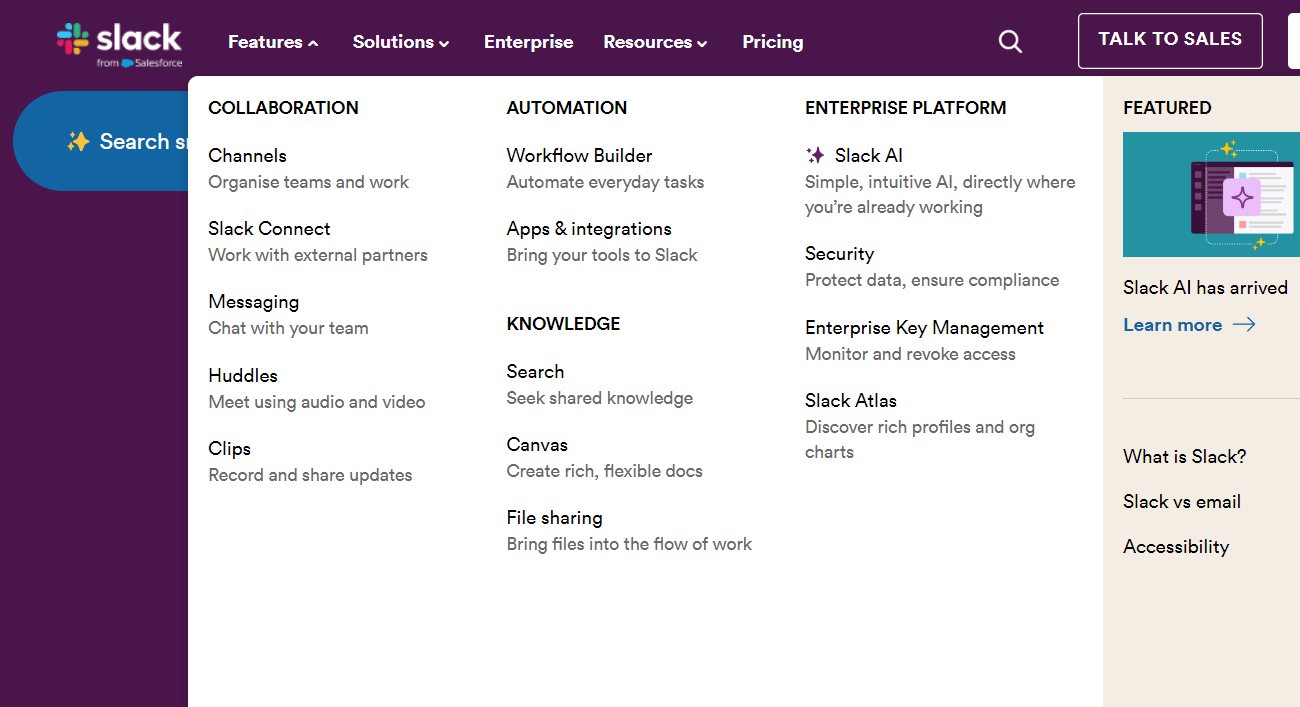Click the Slack logo
The width and height of the screenshot is (1300, 707).
119,44
